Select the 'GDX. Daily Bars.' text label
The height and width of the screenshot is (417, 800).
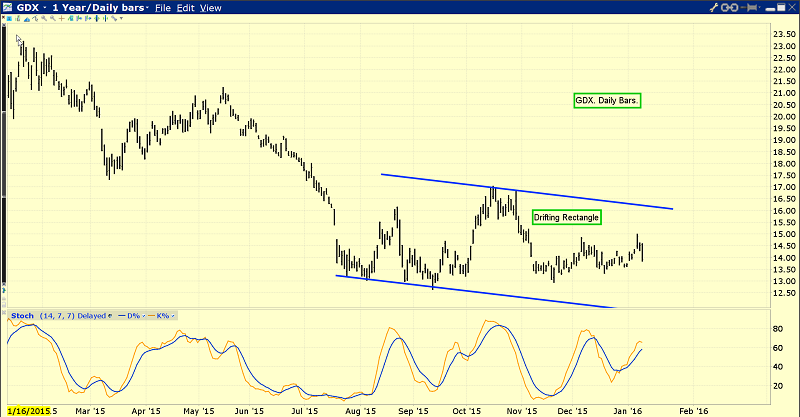click(607, 101)
